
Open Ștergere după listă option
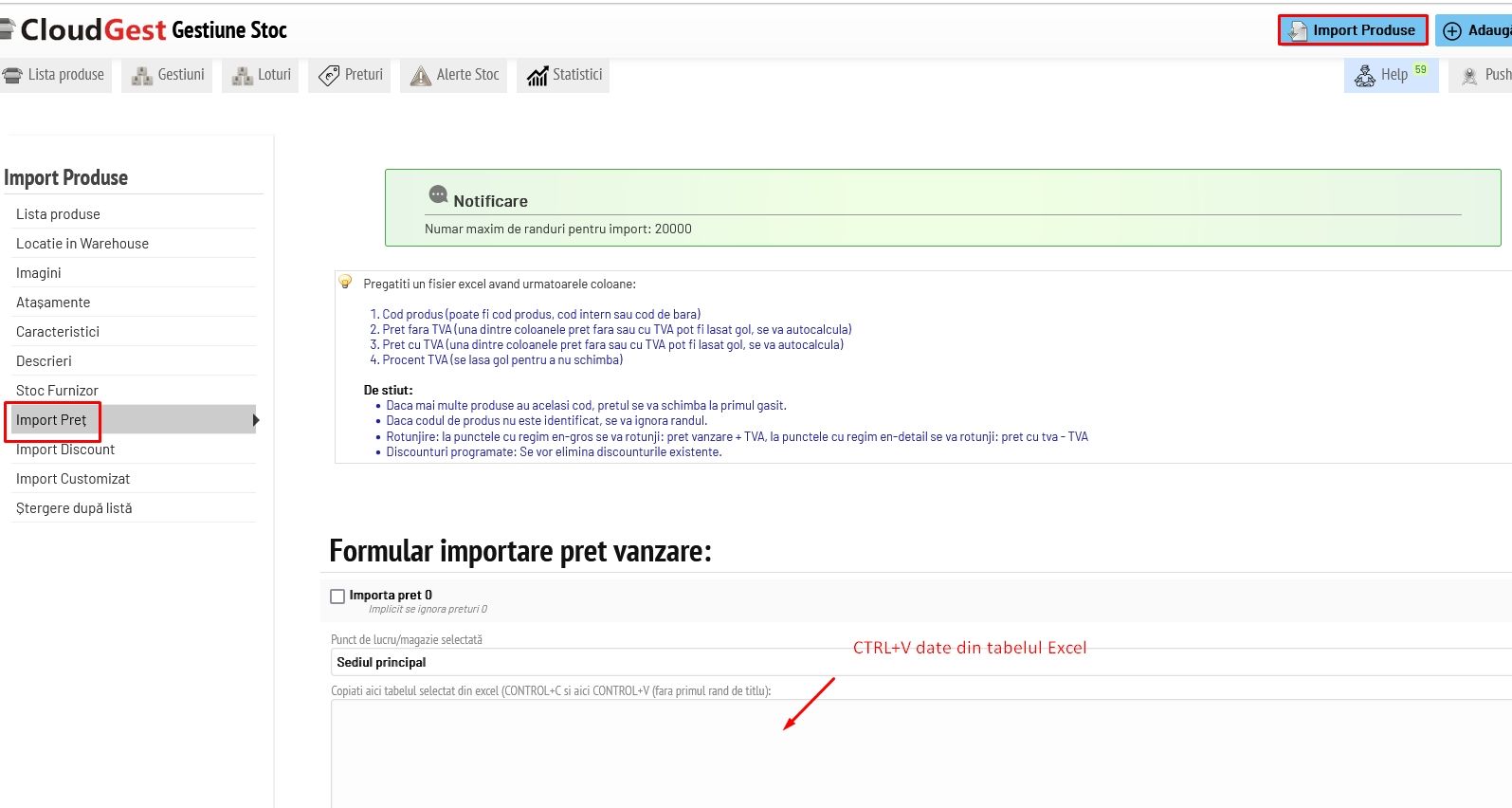pos(74,508)
